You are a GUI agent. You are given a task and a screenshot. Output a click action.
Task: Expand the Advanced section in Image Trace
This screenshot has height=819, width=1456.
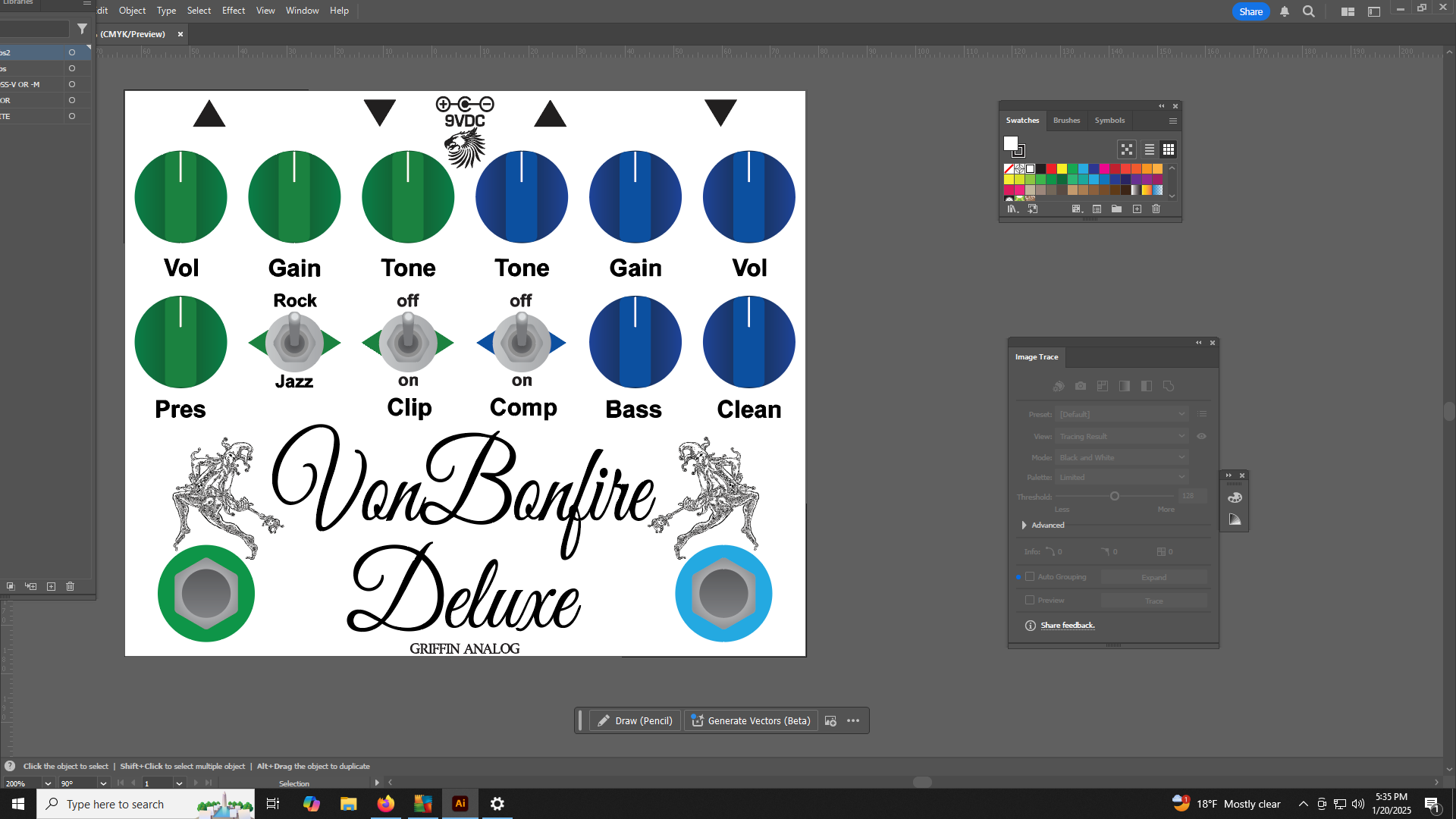pyautogui.click(x=1025, y=526)
